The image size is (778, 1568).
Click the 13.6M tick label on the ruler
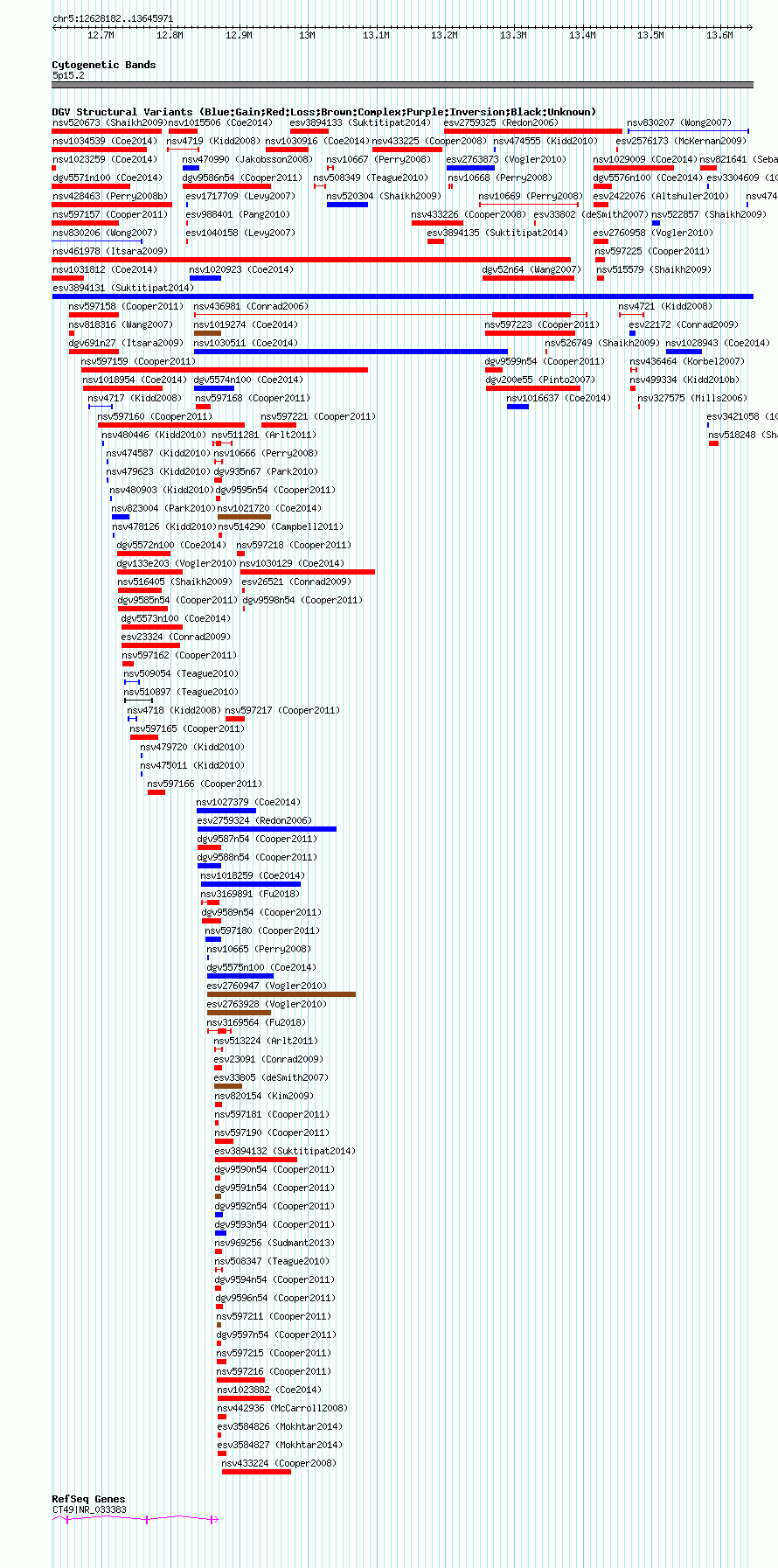pyautogui.click(x=719, y=35)
